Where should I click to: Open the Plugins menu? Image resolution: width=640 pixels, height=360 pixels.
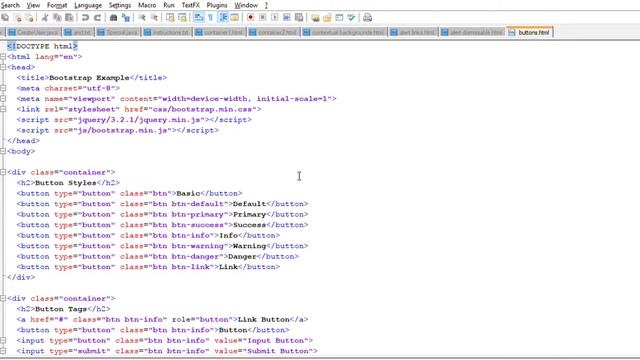click(217, 5)
